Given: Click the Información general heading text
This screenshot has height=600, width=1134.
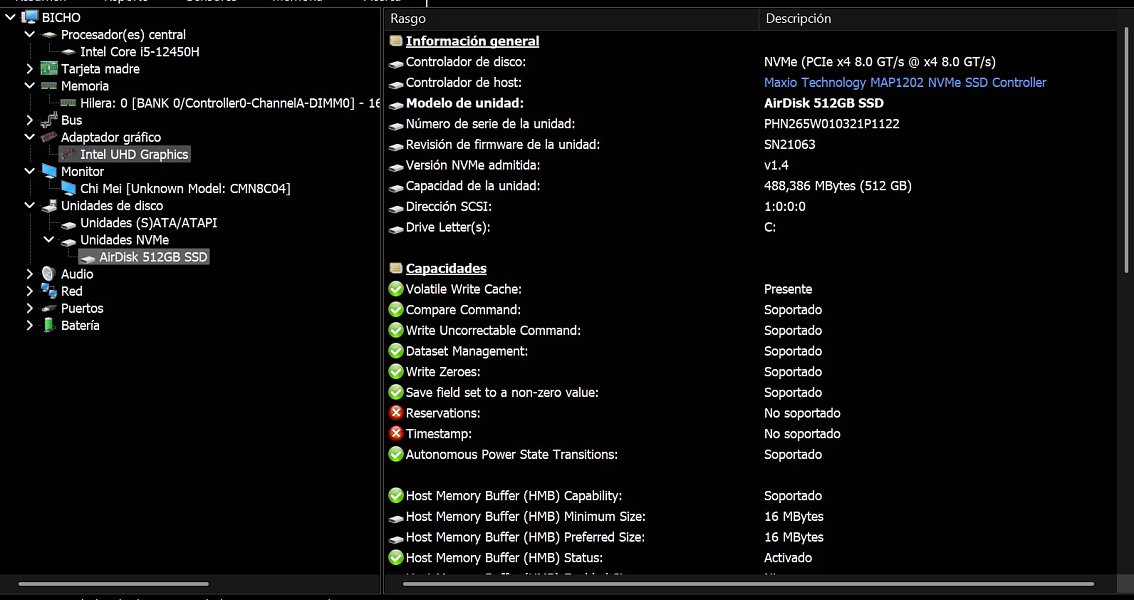Looking at the screenshot, I should (472, 41).
